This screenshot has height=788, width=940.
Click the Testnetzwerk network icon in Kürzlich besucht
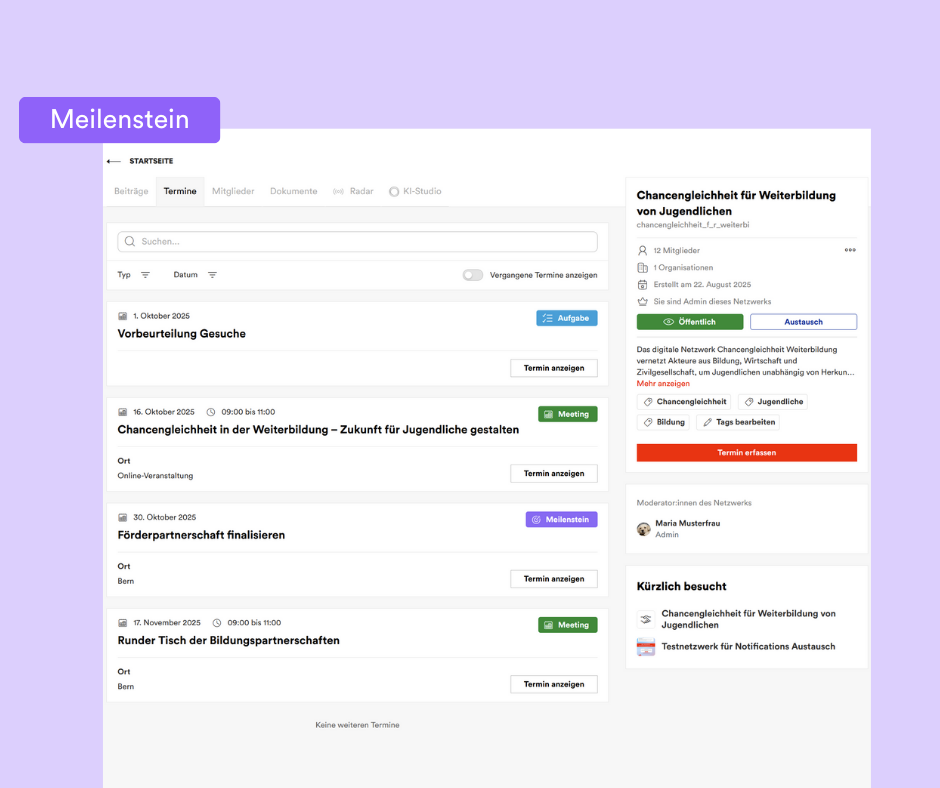[646, 647]
